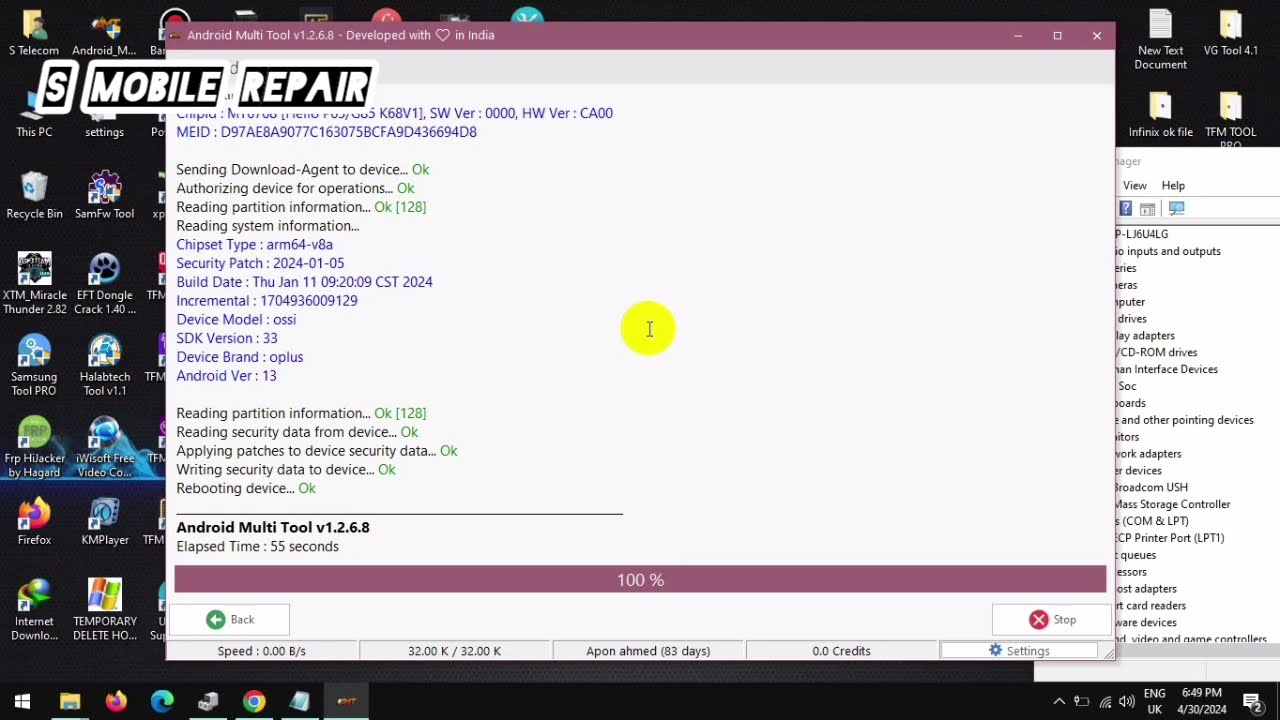
Task: Click the 100% progress bar
Action: coord(640,580)
